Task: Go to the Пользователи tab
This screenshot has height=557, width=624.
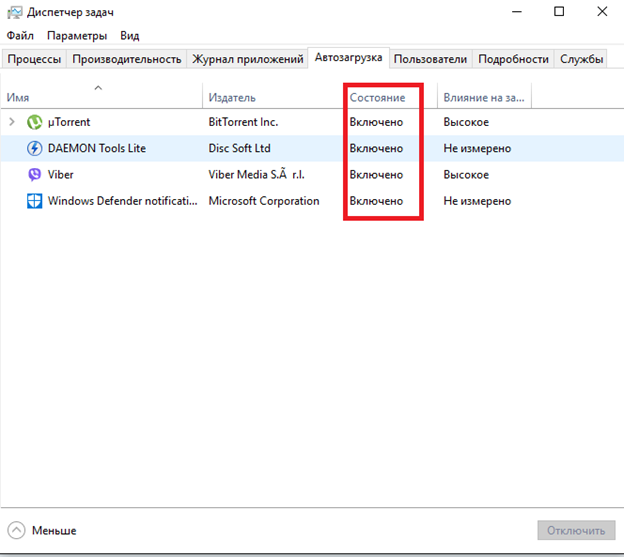Action: 430,59
